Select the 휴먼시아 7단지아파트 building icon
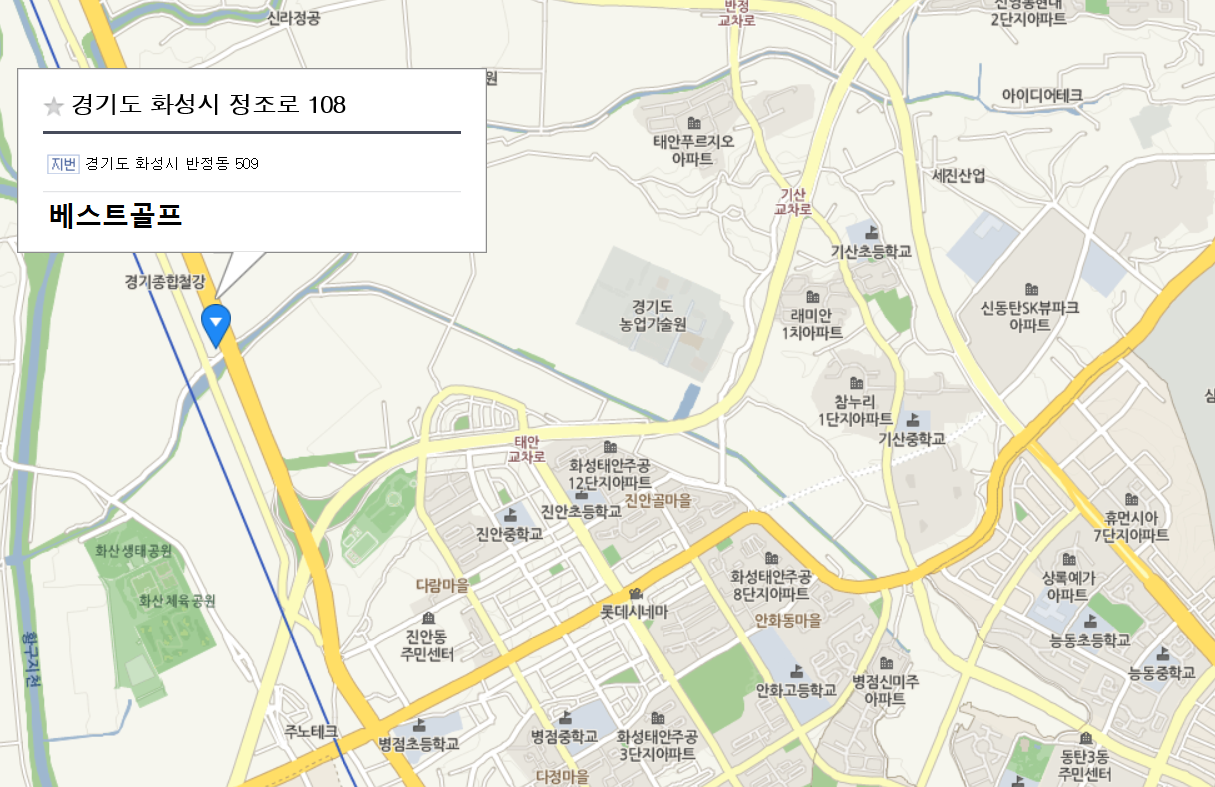 [x=1131, y=499]
